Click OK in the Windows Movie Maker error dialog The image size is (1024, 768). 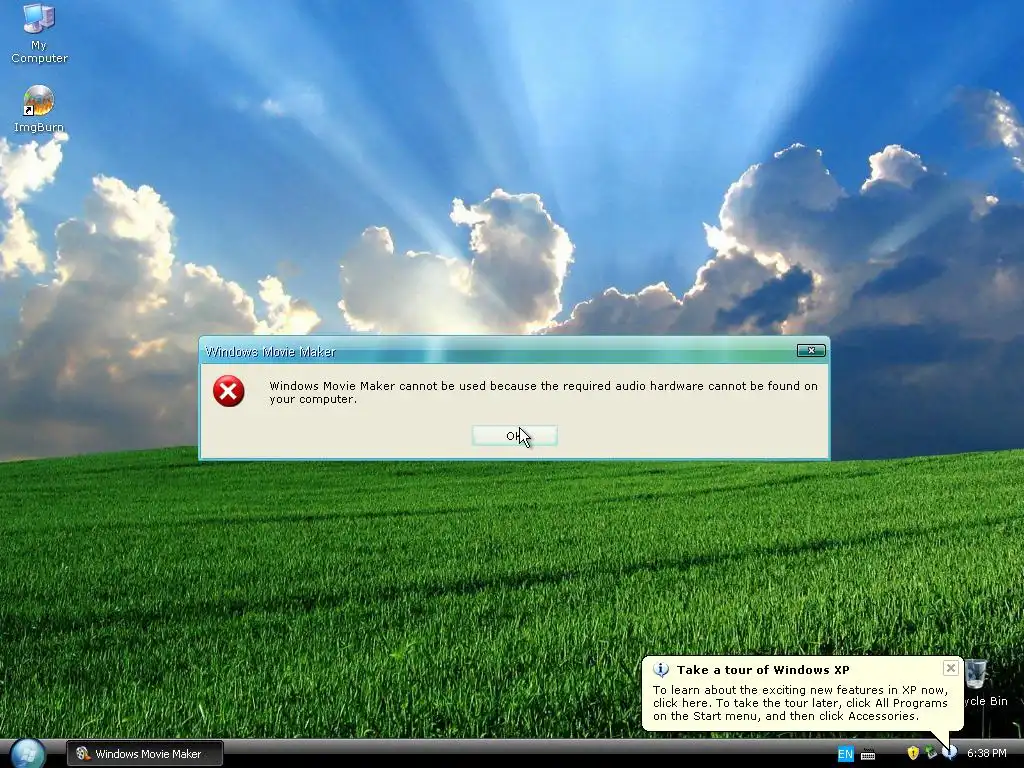515,436
